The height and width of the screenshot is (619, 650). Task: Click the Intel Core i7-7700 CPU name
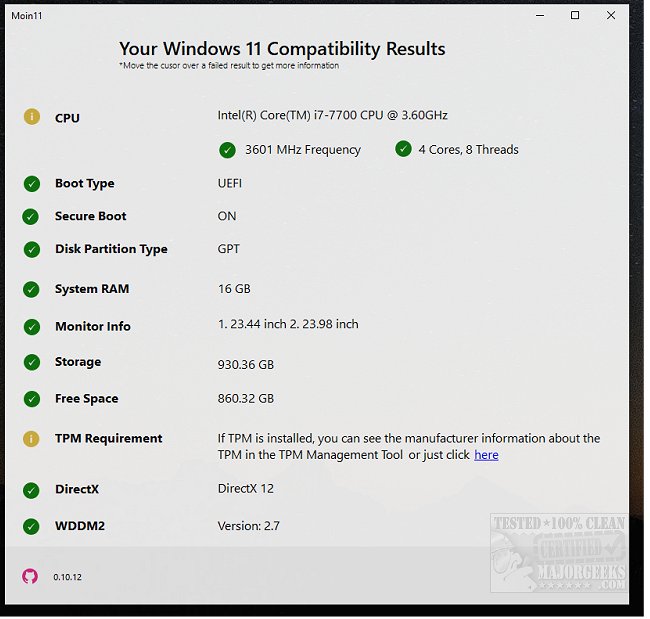(332, 115)
